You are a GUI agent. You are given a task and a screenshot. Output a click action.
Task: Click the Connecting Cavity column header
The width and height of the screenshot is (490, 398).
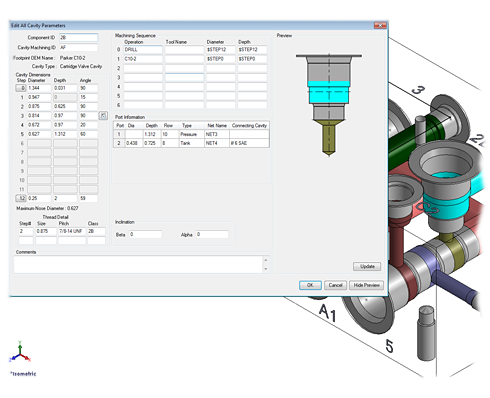249,126
